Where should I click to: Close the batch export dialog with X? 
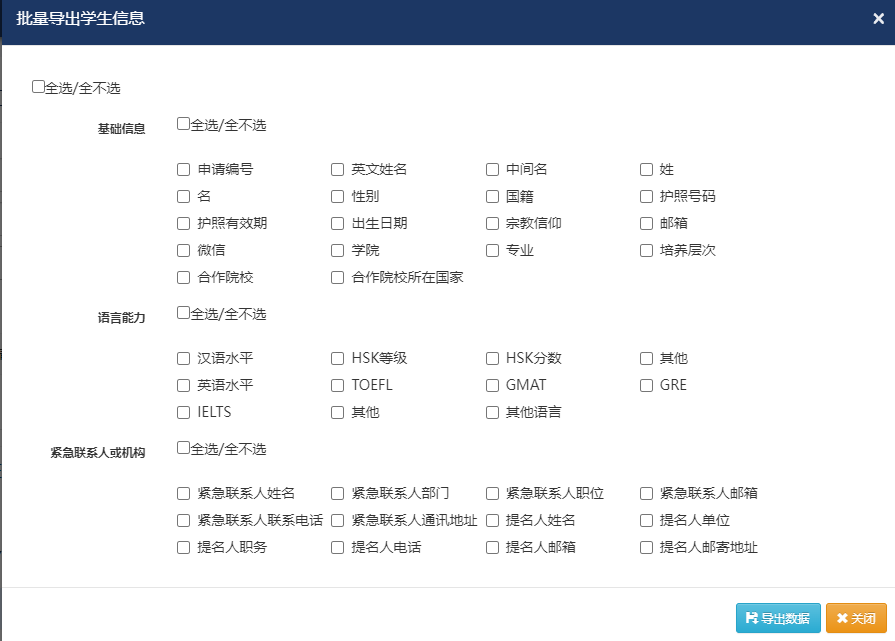pyautogui.click(x=878, y=18)
